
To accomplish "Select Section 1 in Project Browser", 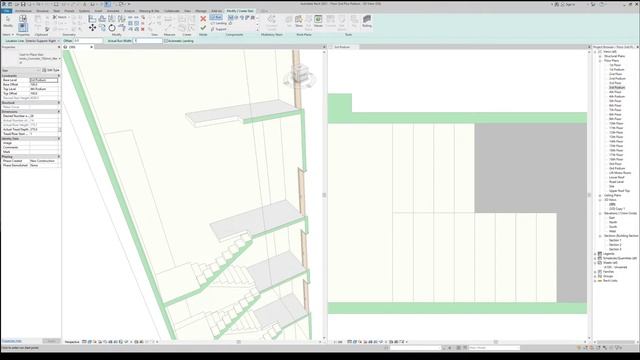I will (x=615, y=240).
